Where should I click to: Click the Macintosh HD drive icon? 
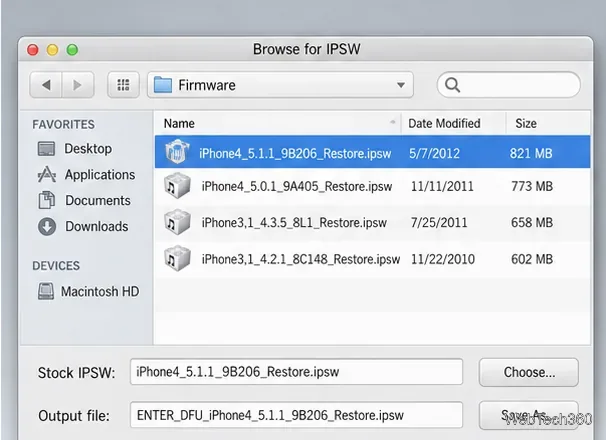46,291
